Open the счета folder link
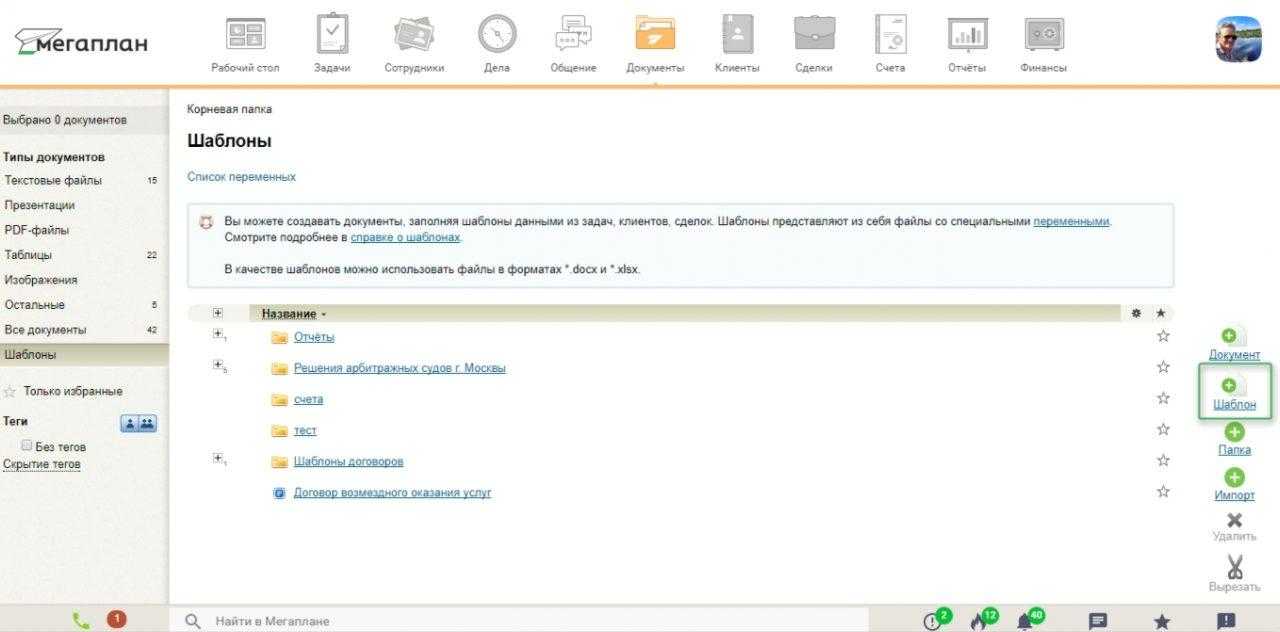Viewport: 1280px width, 632px height. (x=308, y=399)
